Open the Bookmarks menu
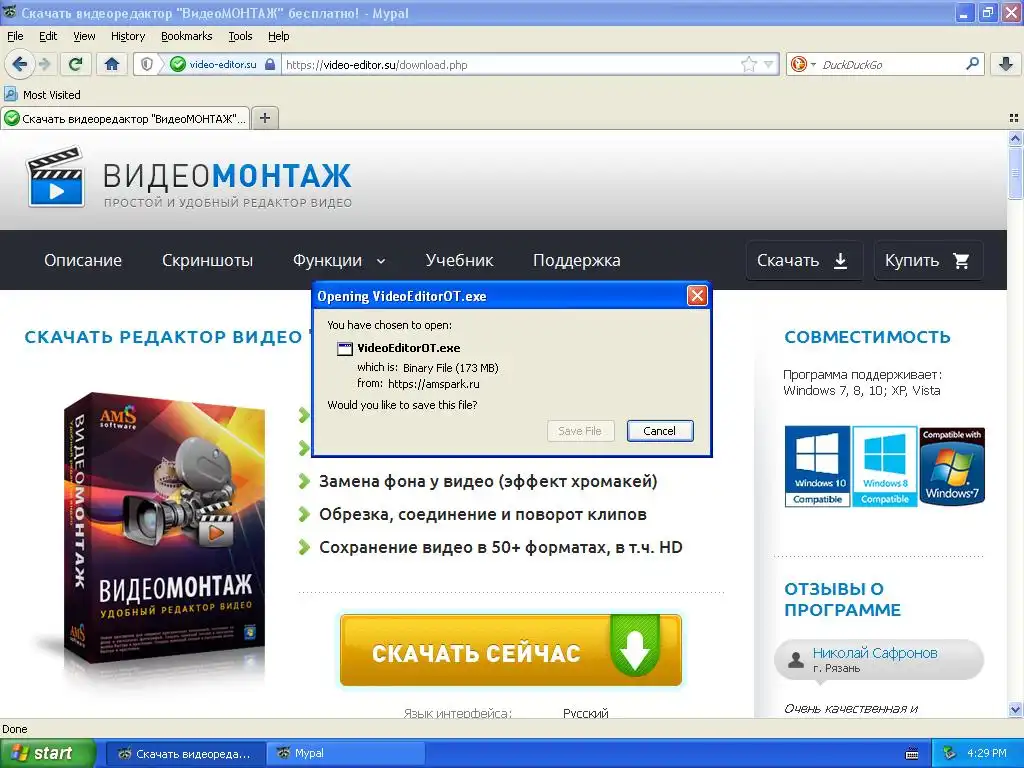Screen dimensions: 1024x768 186,36
